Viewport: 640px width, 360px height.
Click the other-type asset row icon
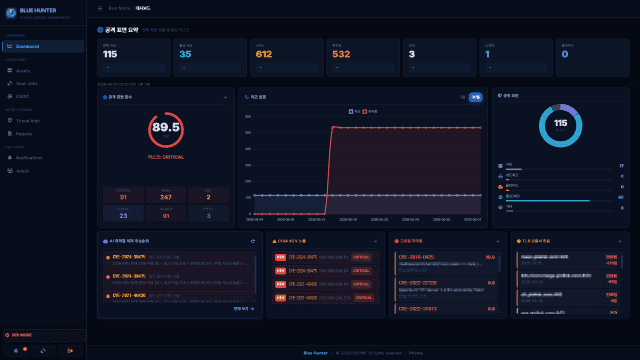pyautogui.click(x=500, y=207)
